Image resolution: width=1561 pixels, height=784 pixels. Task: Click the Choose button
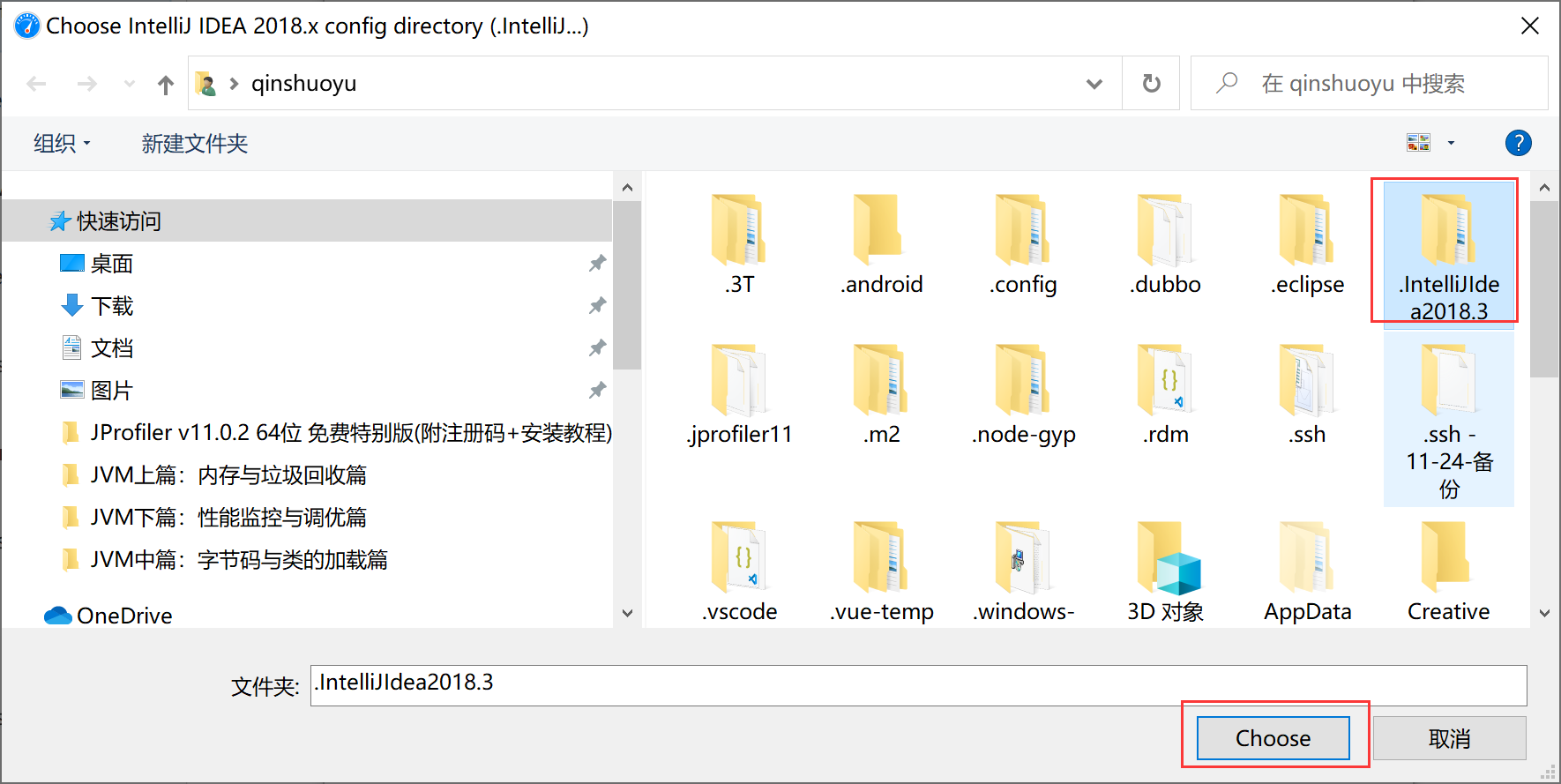coord(1273,738)
